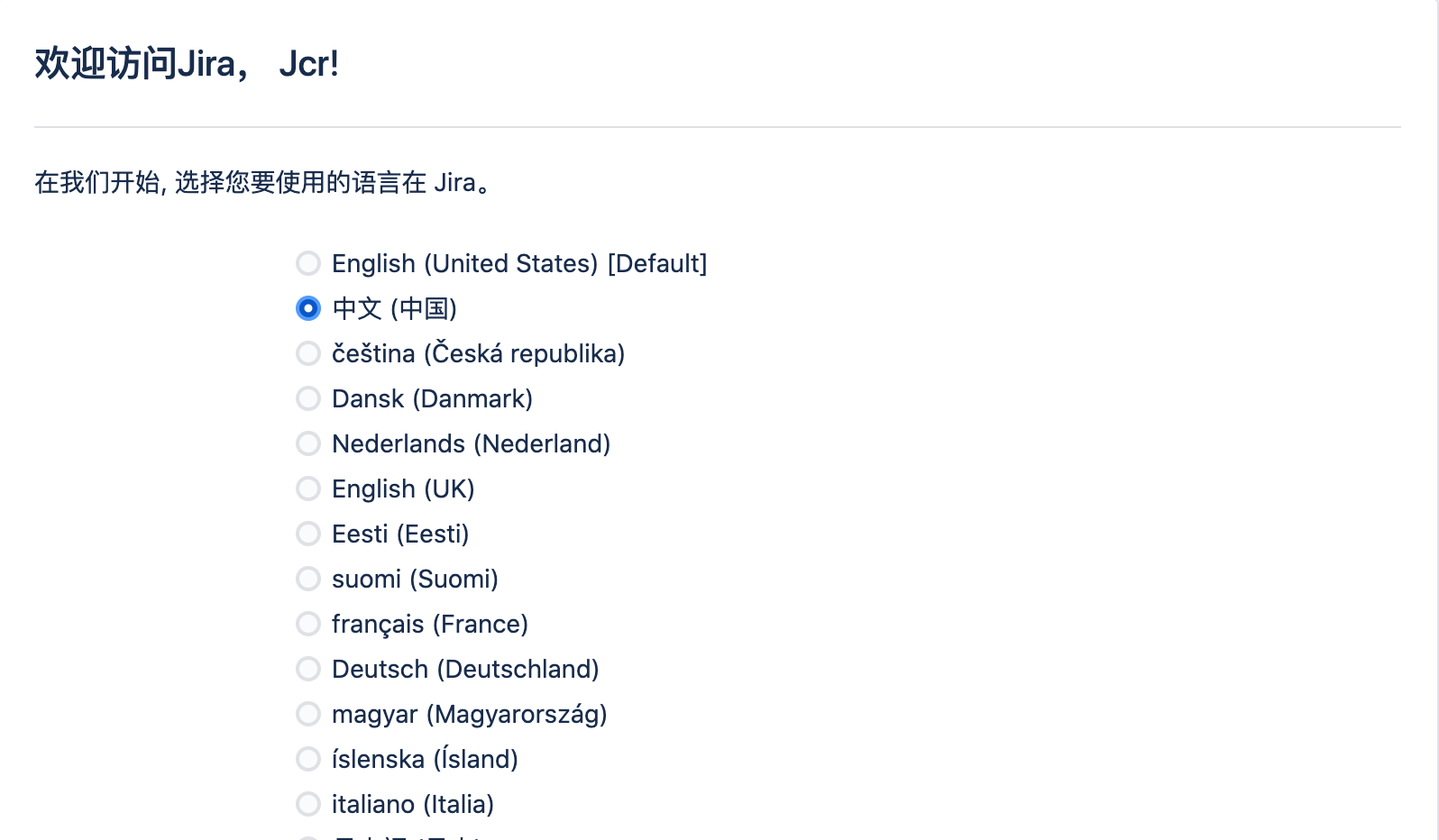
Task: Click the Dansk (Danmark) label text
Action: click(432, 398)
